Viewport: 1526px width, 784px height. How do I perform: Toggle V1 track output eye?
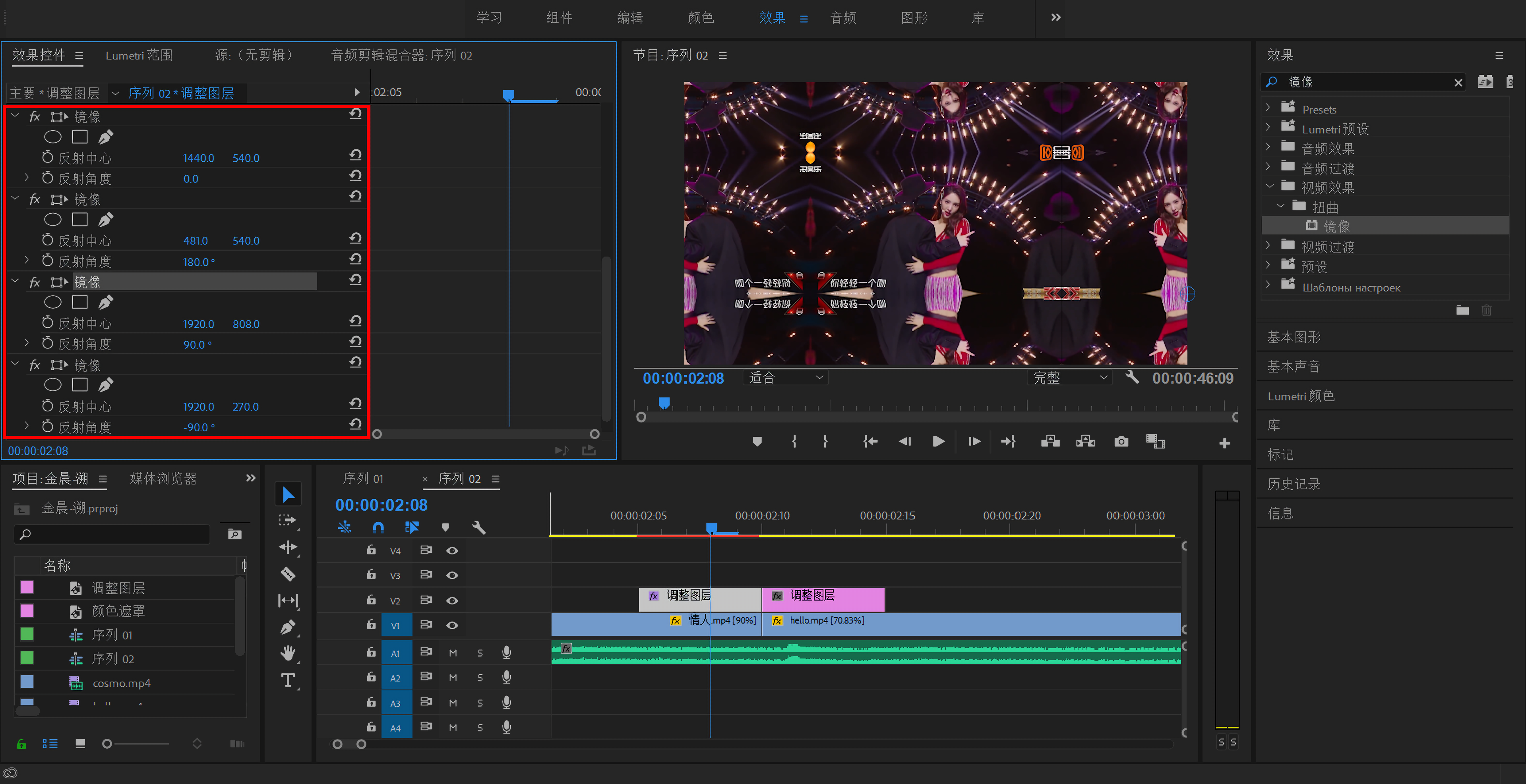[452, 625]
